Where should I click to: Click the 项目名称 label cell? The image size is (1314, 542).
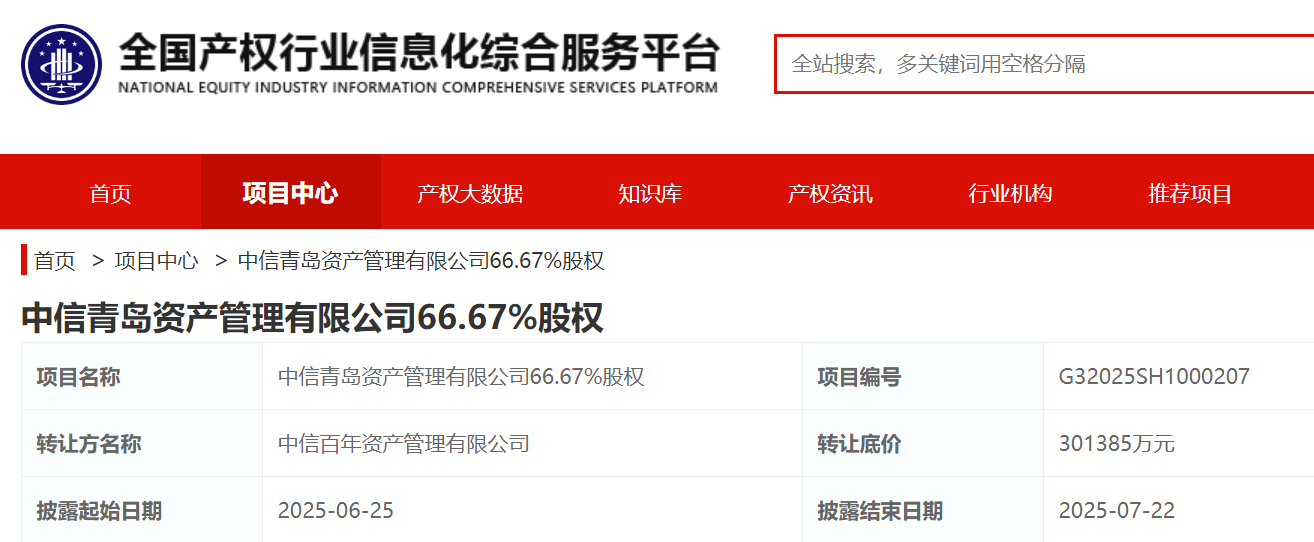point(142,377)
